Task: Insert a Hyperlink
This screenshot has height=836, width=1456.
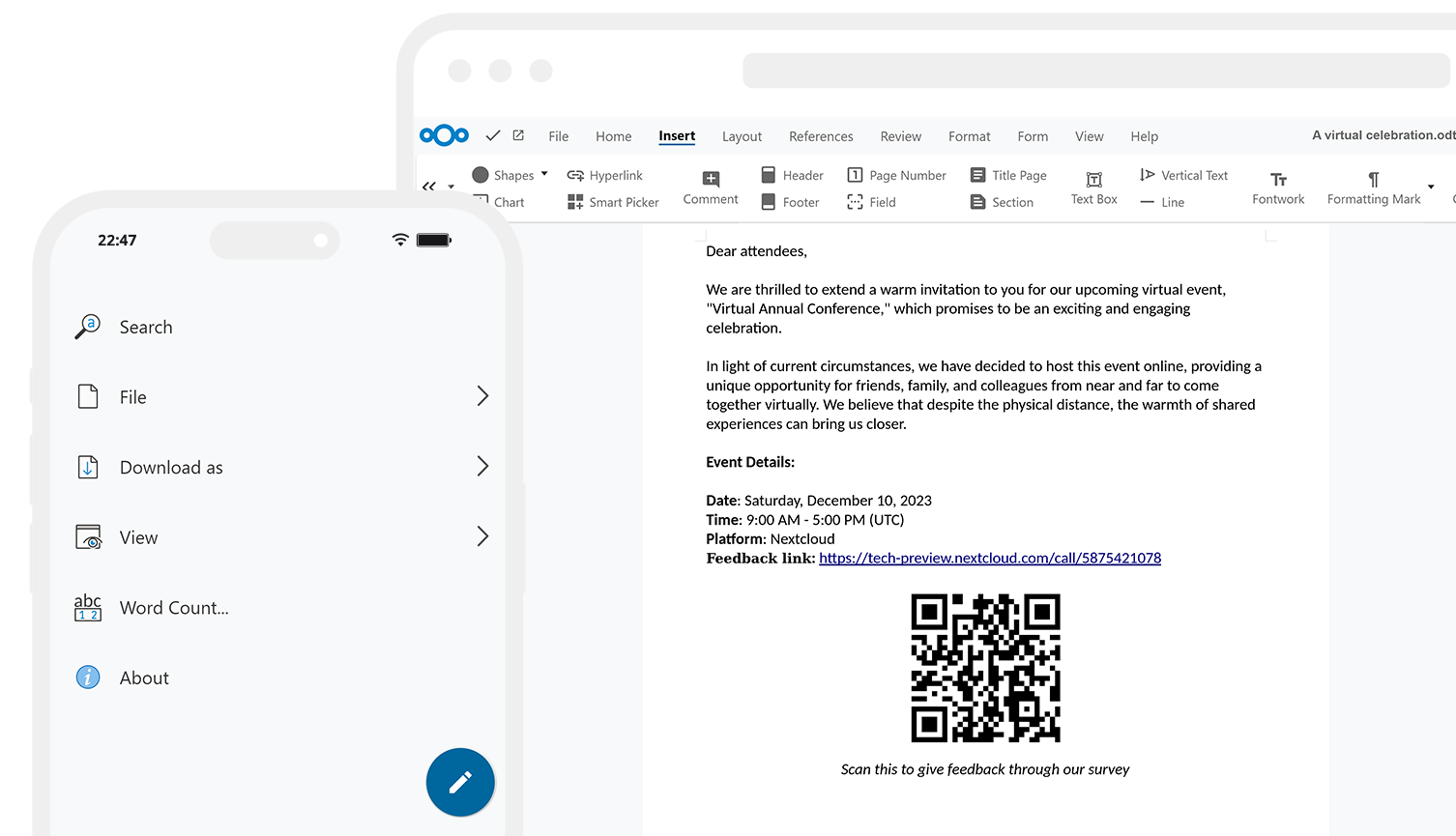Action: point(605,174)
